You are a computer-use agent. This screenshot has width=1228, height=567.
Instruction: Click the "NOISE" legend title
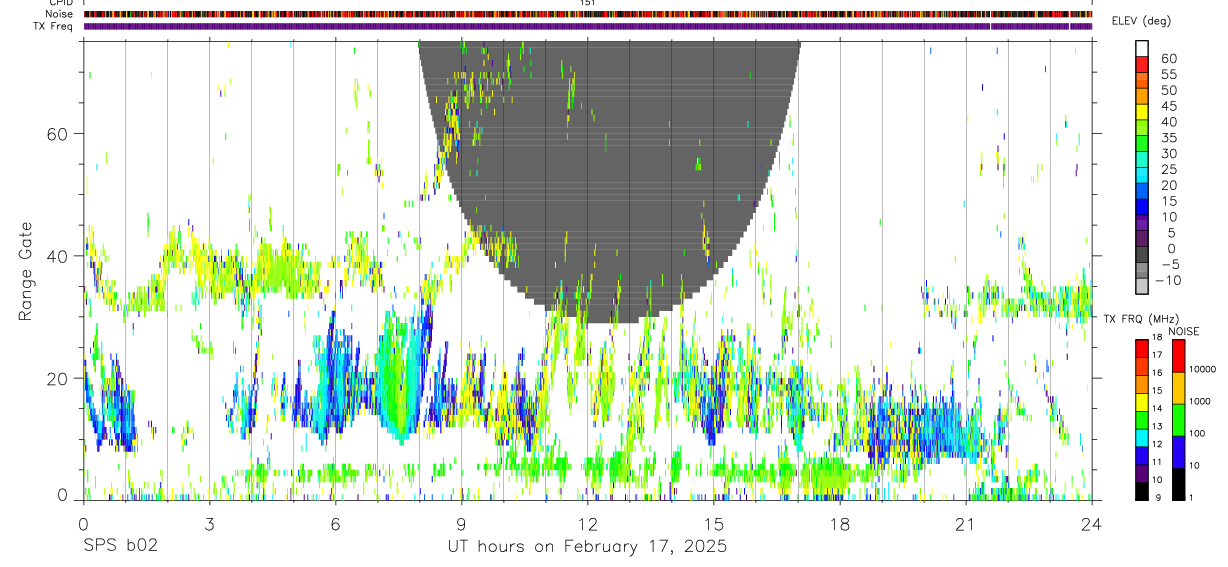click(1183, 331)
